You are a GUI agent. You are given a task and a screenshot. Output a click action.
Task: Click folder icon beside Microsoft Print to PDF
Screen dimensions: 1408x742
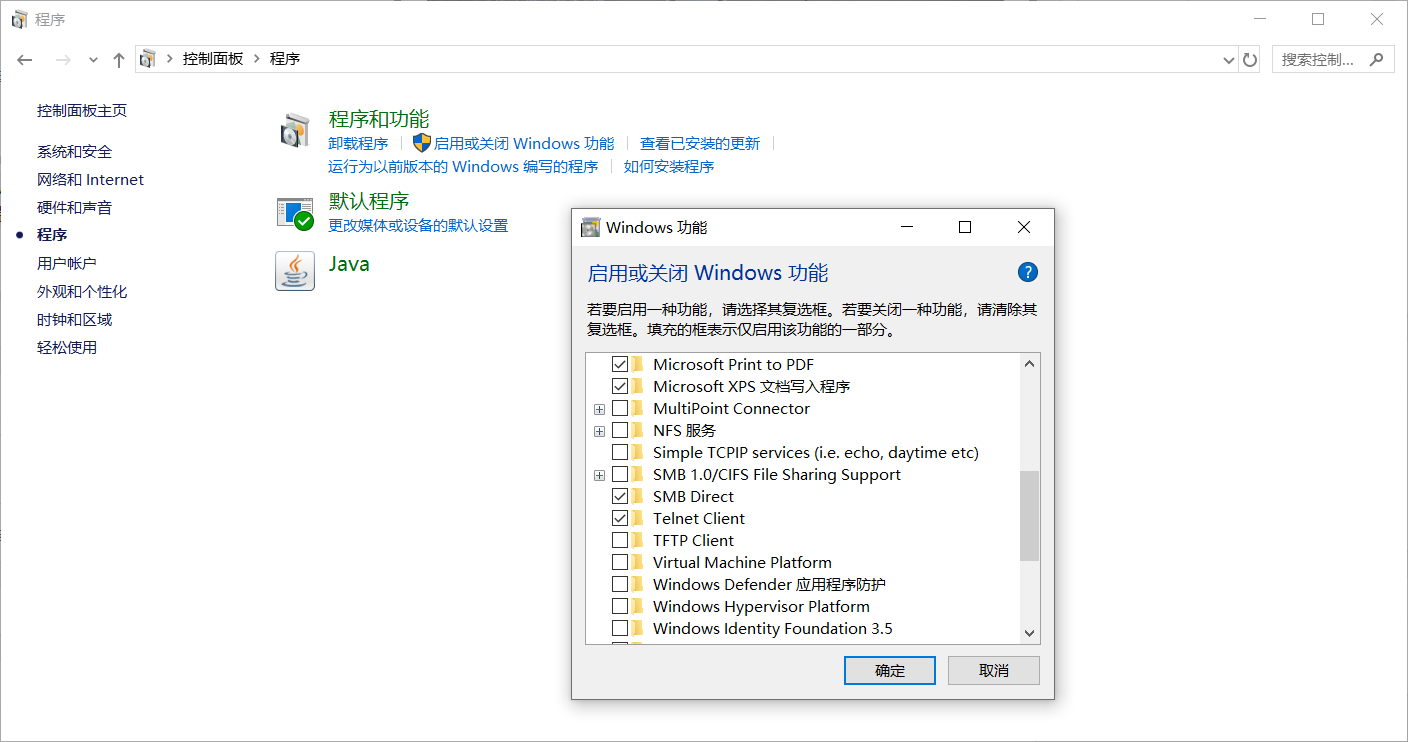point(638,364)
